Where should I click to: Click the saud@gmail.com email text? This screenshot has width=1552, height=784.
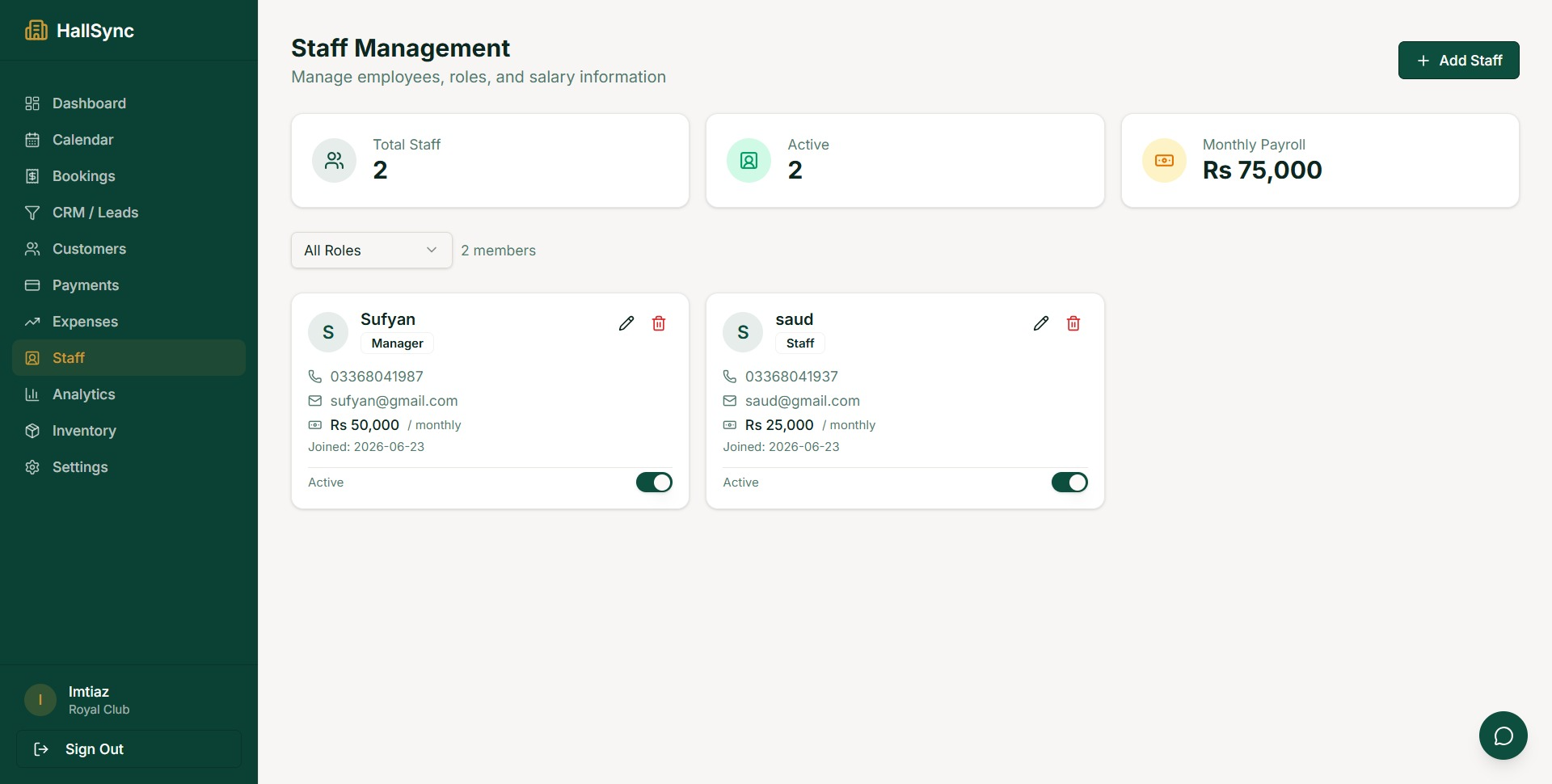[x=803, y=401]
